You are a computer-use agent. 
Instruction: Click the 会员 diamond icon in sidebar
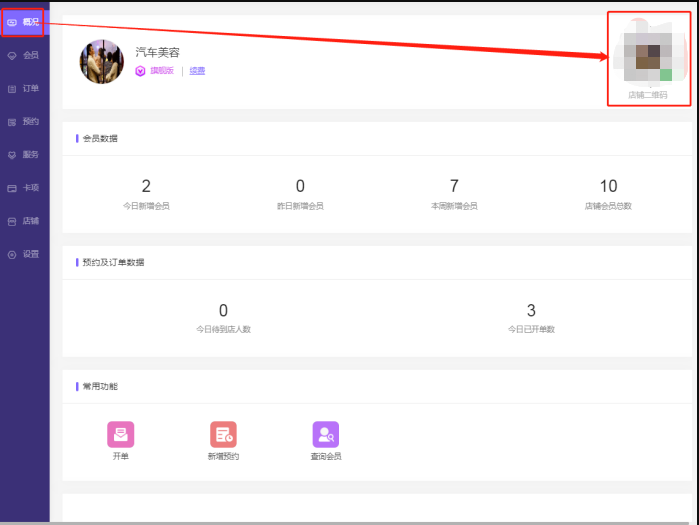[12, 56]
